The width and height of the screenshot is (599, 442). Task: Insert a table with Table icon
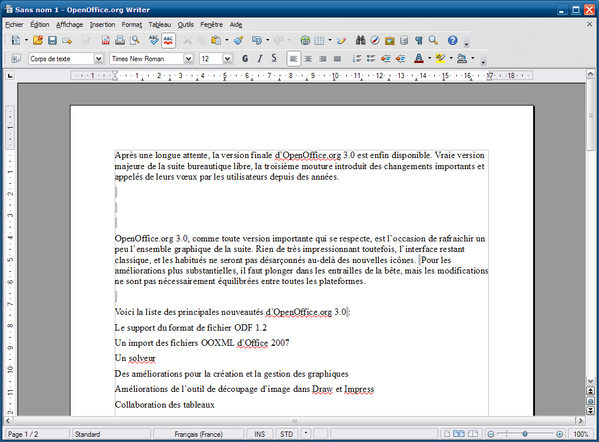[x=319, y=40]
